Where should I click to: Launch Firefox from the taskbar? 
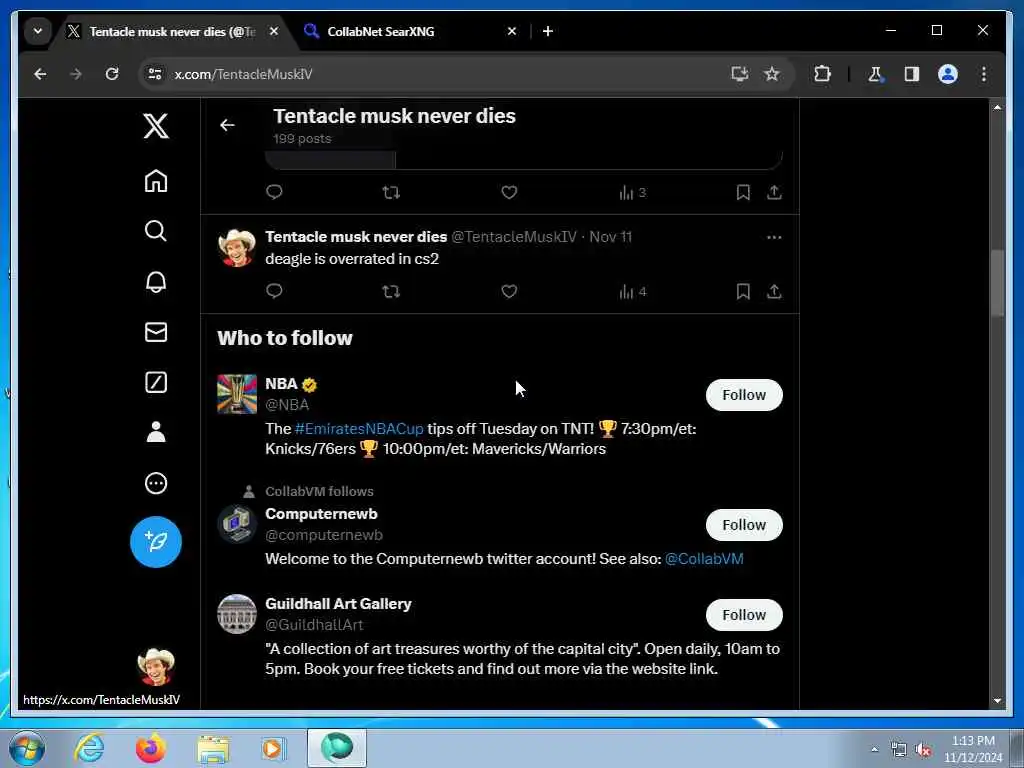click(x=150, y=748)
